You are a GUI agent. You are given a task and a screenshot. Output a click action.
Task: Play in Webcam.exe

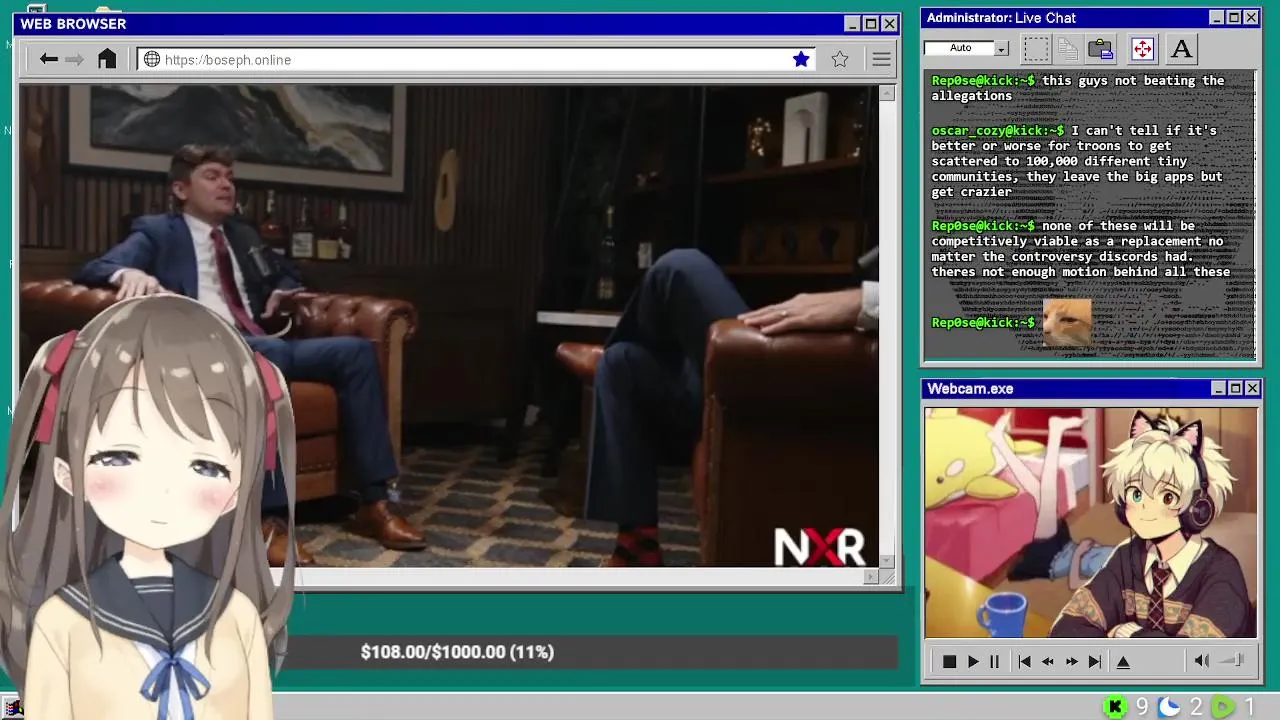tap(973, 661)
